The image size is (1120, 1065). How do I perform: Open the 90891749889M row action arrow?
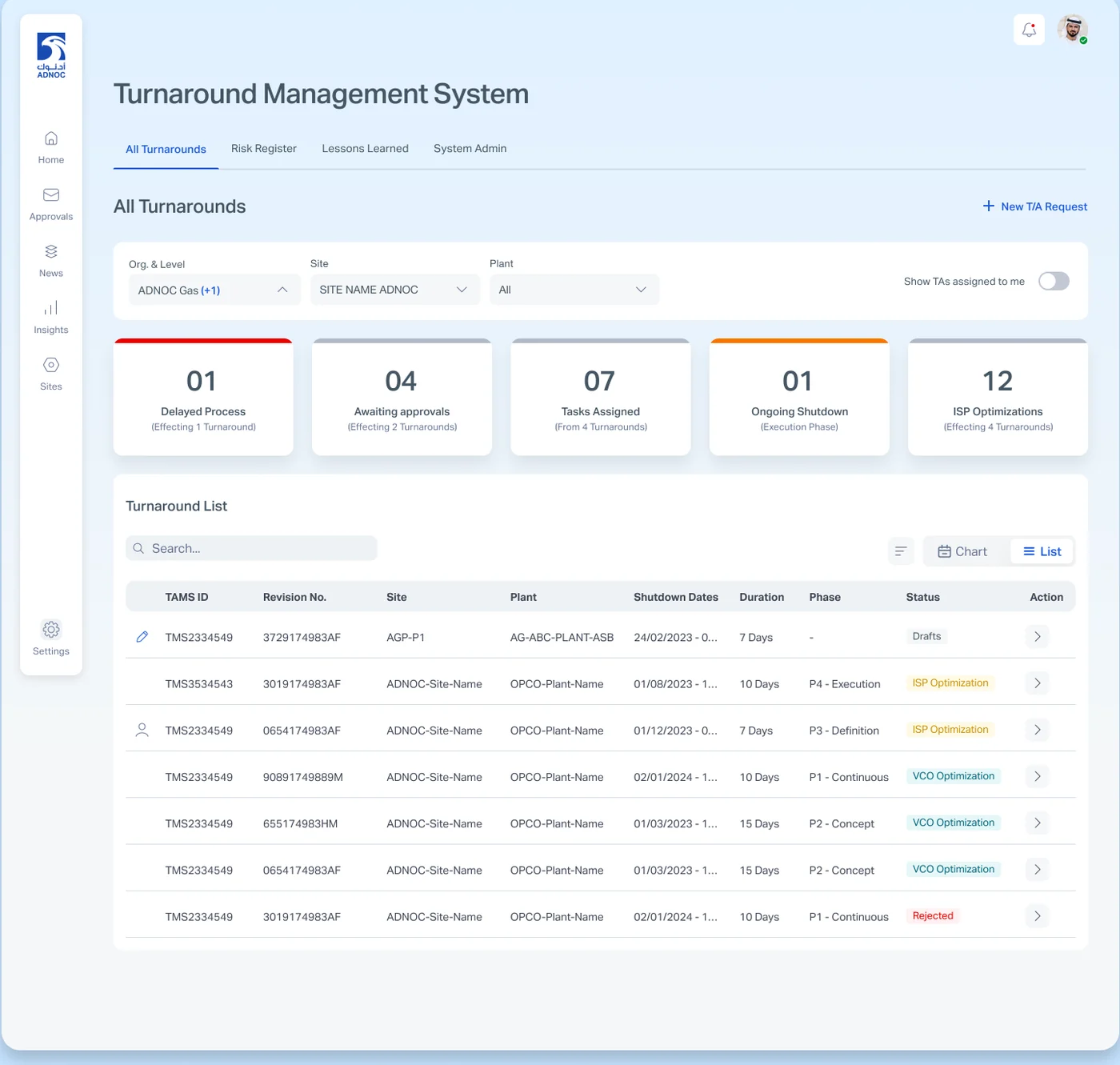pyautogui.click(x=1037, y=776)
